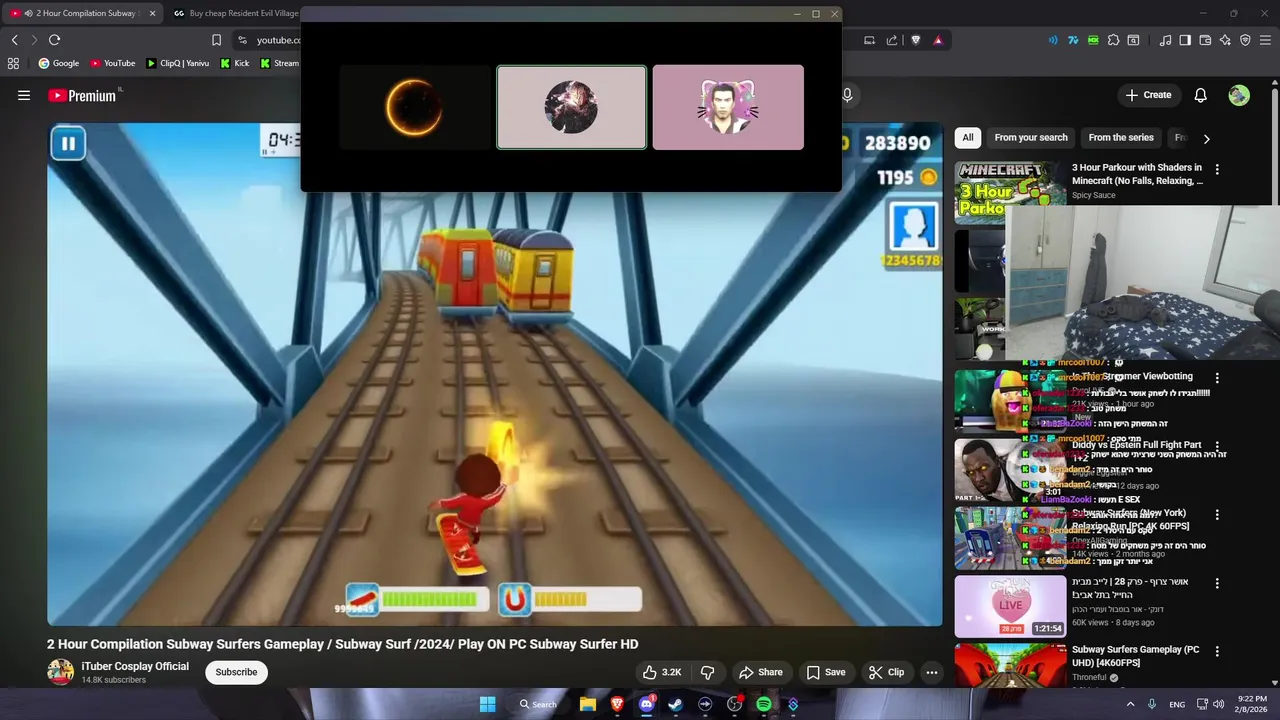The image size is (1280, 720).
Task: Open the Create button menu
Action: 1148,95
